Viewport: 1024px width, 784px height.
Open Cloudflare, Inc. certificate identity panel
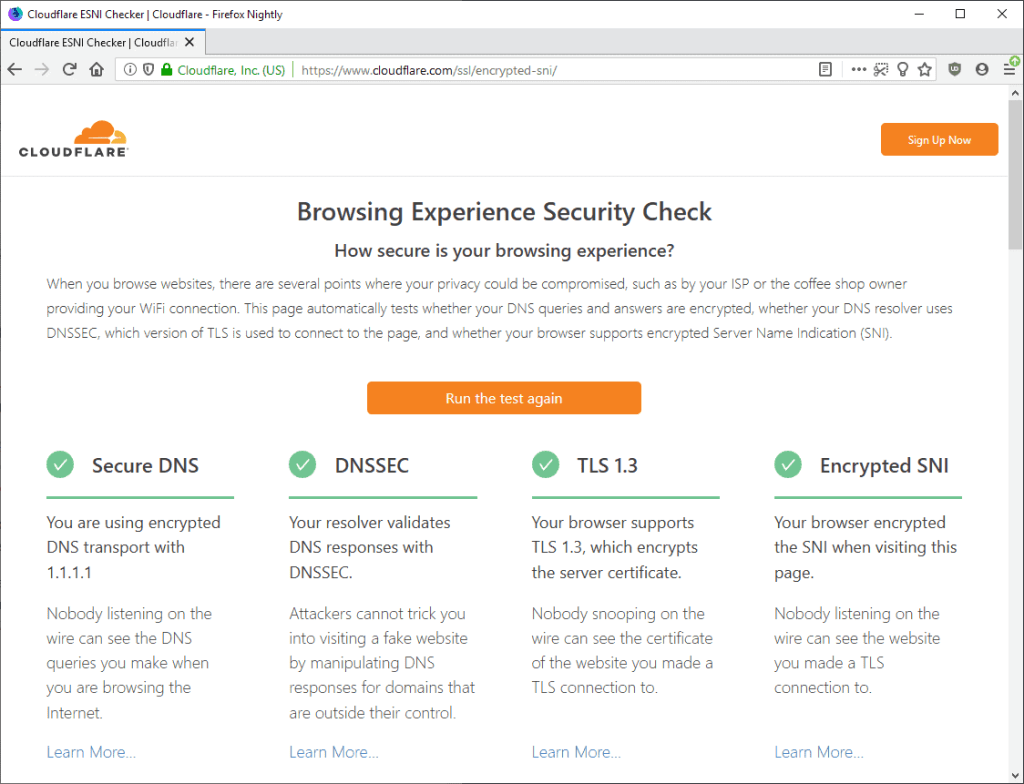point(230,70)
